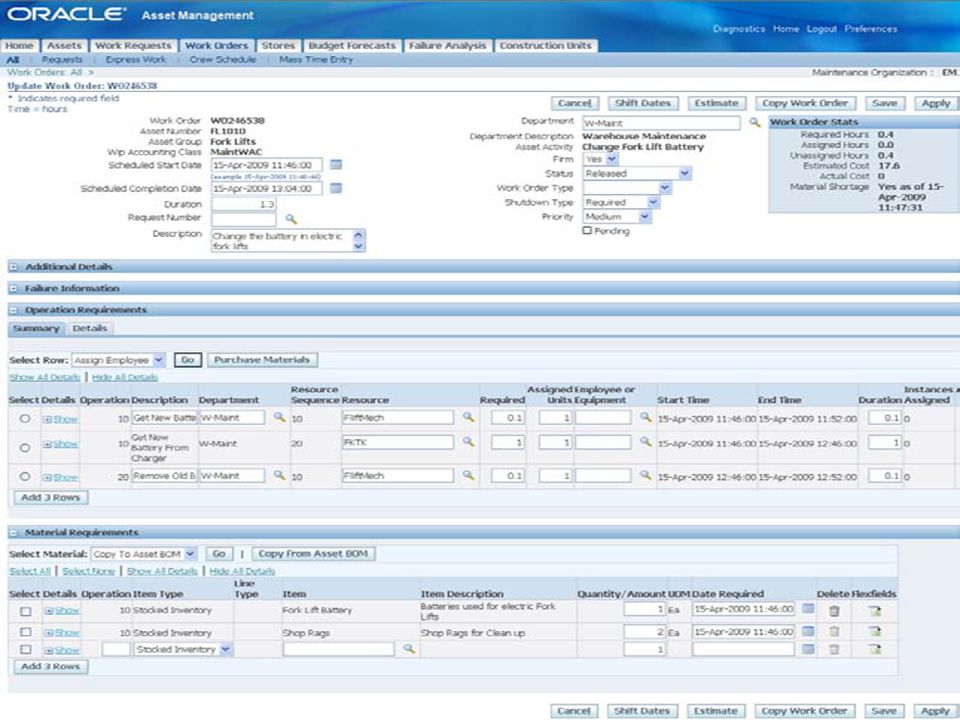Image resolution: width=960 pixels, height=720 pixels.
Task: Delete the Fork Lift Battery material row
Action: (x=834, y=610)
